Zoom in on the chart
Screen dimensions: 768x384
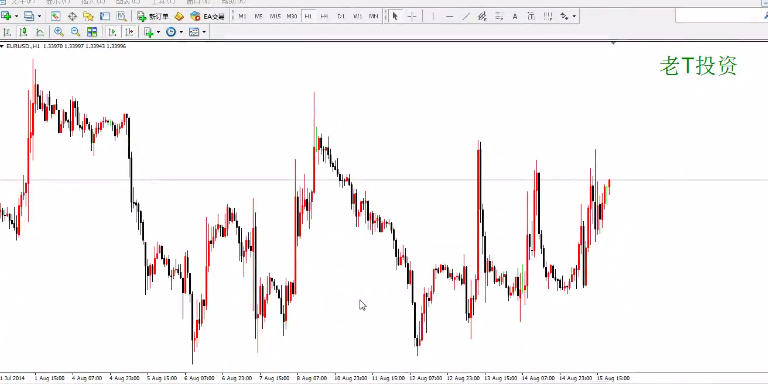(59, 32)
